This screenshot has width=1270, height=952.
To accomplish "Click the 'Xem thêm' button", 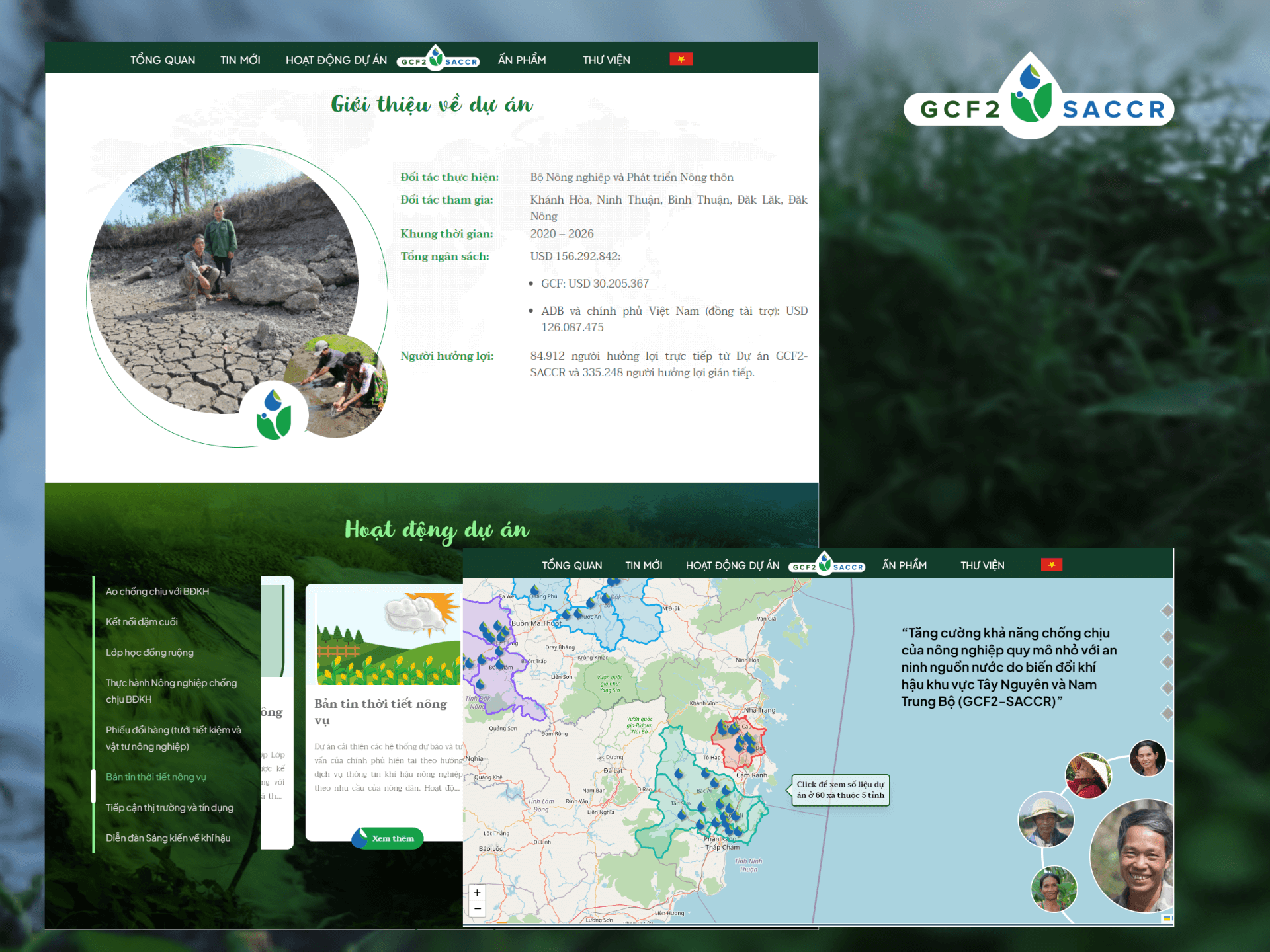I will tap(392, 838).
